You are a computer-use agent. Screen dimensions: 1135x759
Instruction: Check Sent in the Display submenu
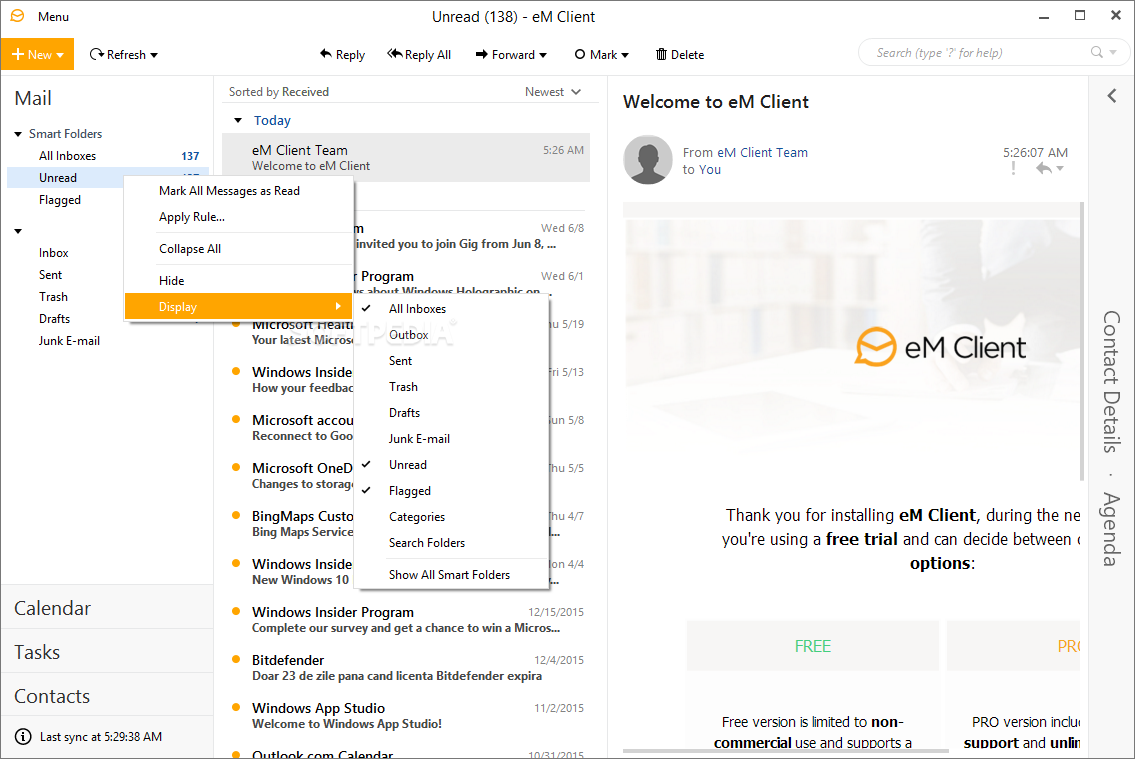click(452, 360)
